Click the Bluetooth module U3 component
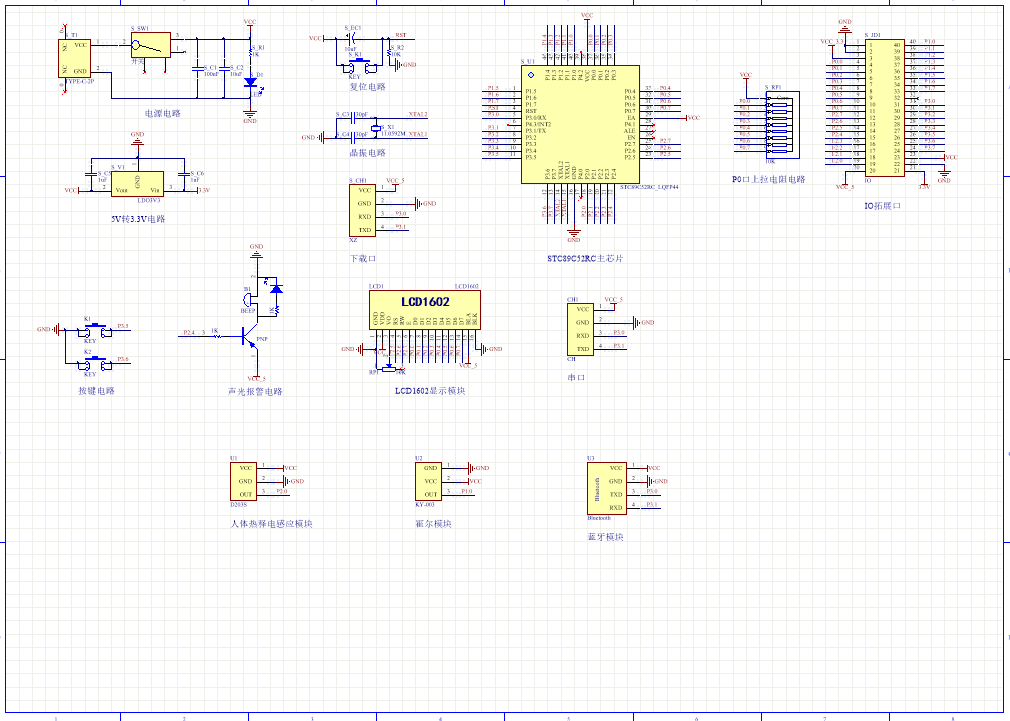The image size is (1010, 721). pos(610,488)
